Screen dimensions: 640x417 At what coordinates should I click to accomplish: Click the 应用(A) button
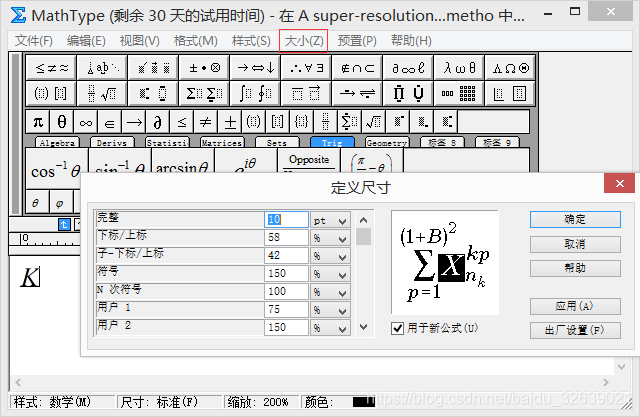coord(575,306)
